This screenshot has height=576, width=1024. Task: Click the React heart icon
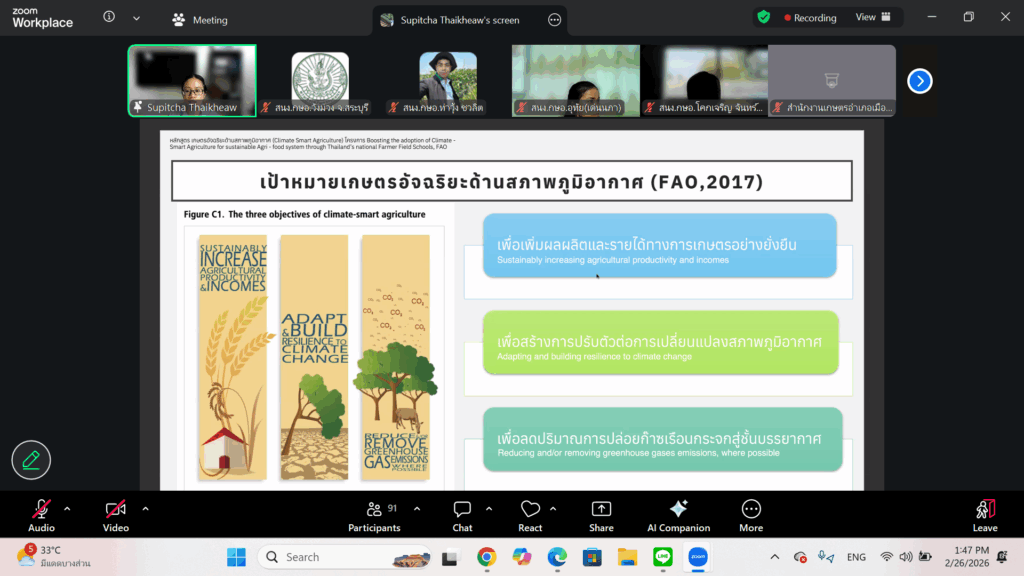(x=530, y=510)
